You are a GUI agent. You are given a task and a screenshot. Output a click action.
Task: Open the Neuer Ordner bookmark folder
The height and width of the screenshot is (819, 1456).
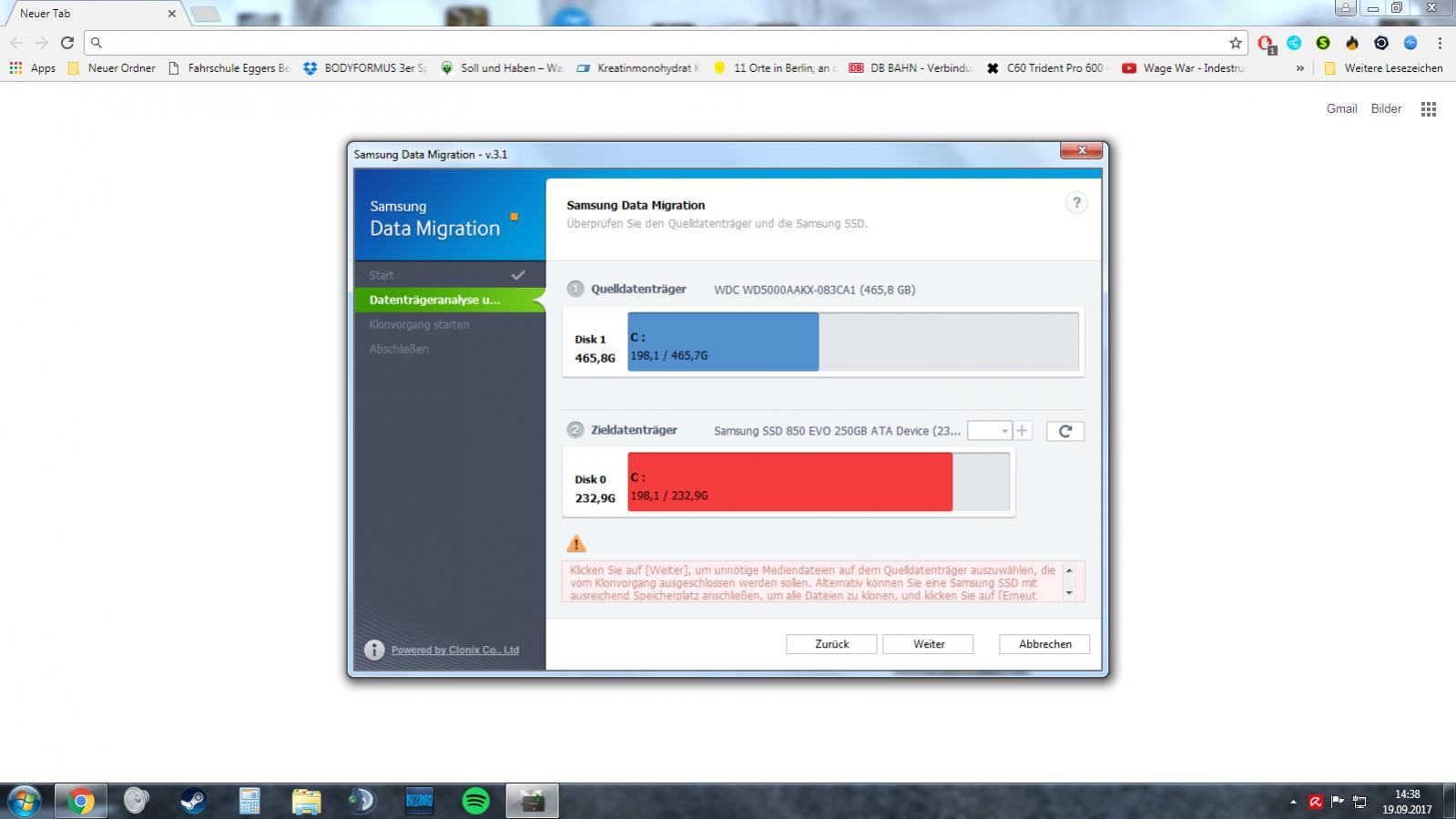(112, 68)
